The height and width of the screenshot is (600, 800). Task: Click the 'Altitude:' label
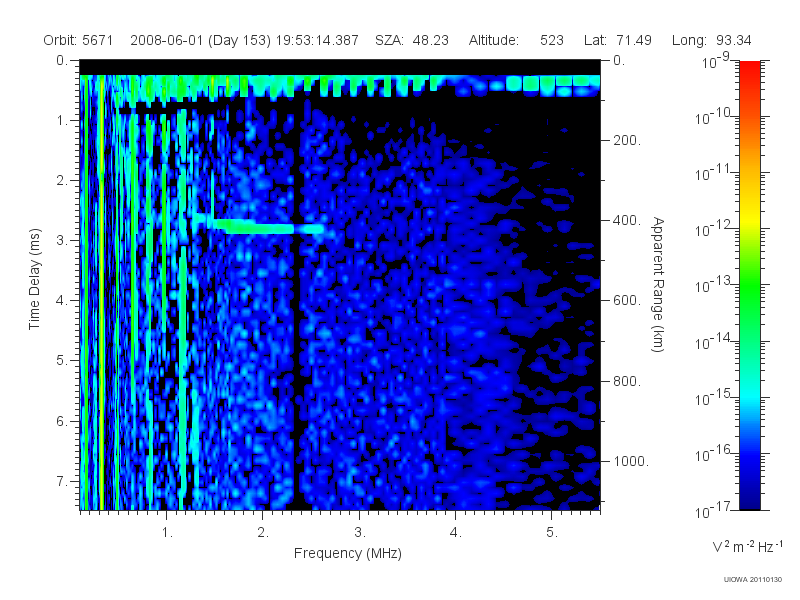(494, 40)
